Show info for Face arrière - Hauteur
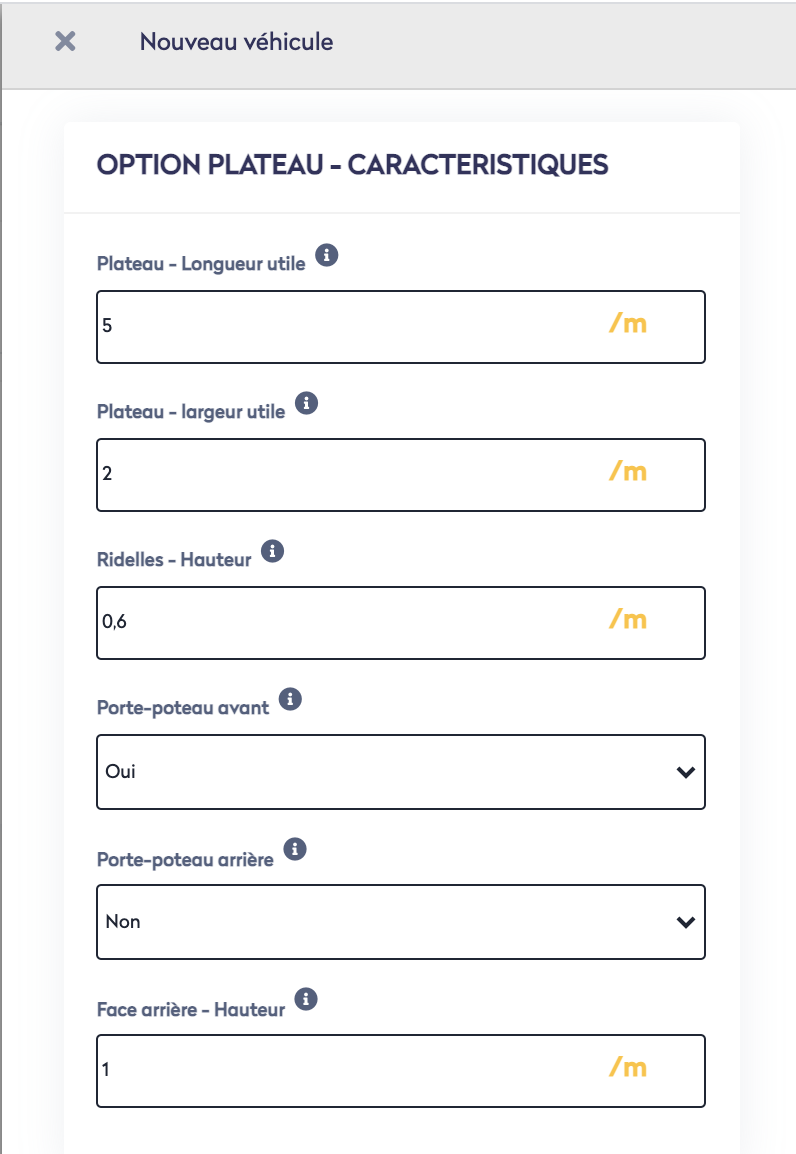Viewport: 796px width, 1154px height. (306, 999)
